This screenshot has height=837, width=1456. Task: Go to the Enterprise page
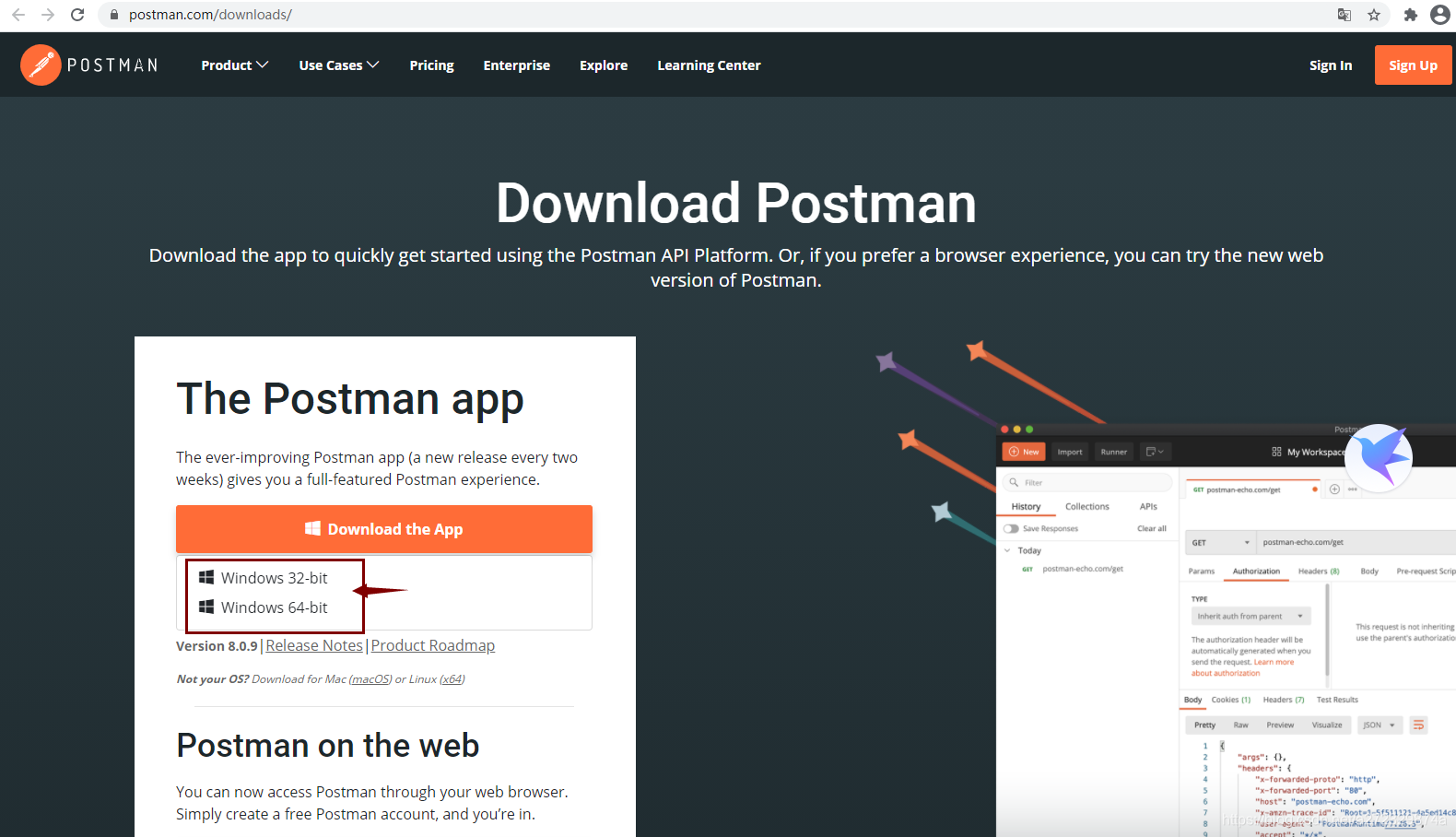(517, 65)
